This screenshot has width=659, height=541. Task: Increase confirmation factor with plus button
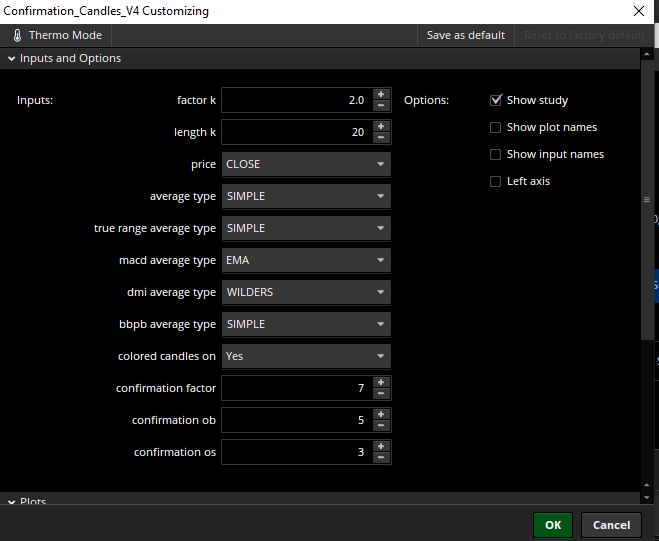click(x=381, y=382)
